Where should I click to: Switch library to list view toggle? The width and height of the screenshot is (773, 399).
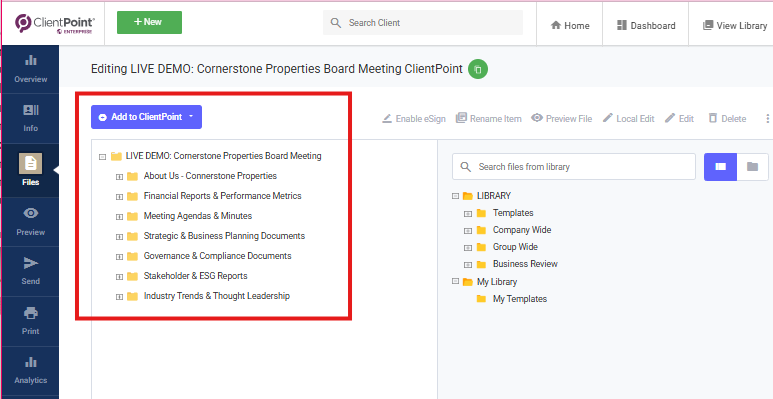(720, 167)
